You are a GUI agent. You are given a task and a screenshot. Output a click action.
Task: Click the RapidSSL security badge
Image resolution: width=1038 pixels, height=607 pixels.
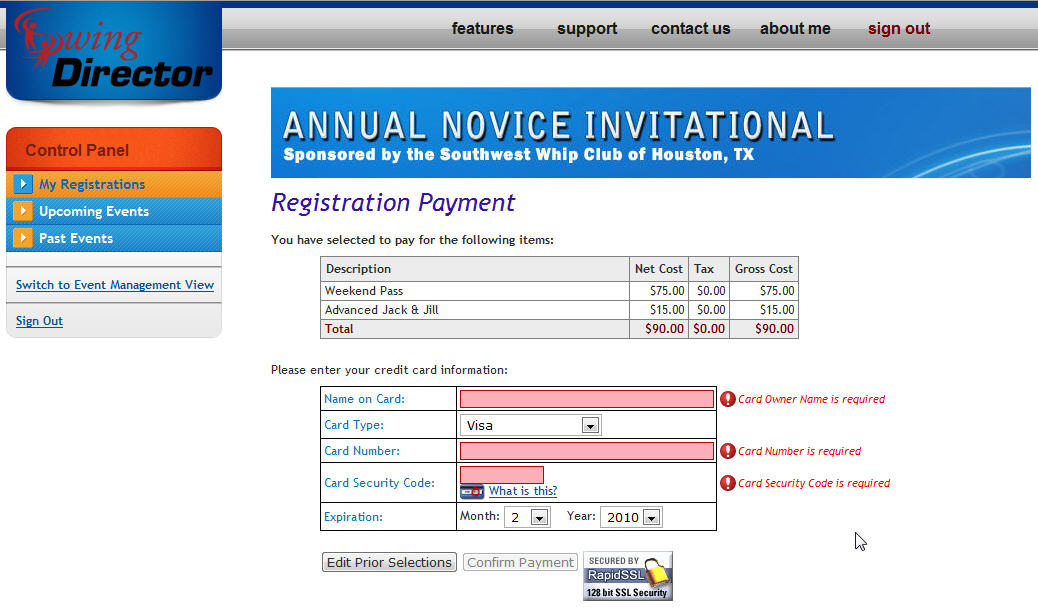coord(628,576)
